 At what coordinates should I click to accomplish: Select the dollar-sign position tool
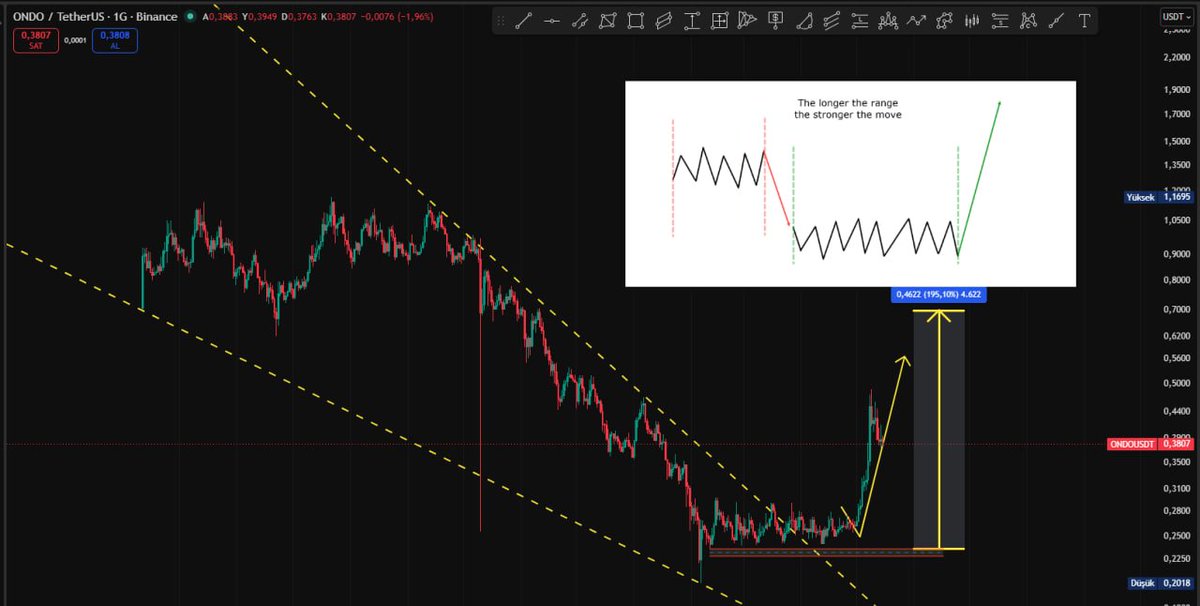(x=775, y=21)
